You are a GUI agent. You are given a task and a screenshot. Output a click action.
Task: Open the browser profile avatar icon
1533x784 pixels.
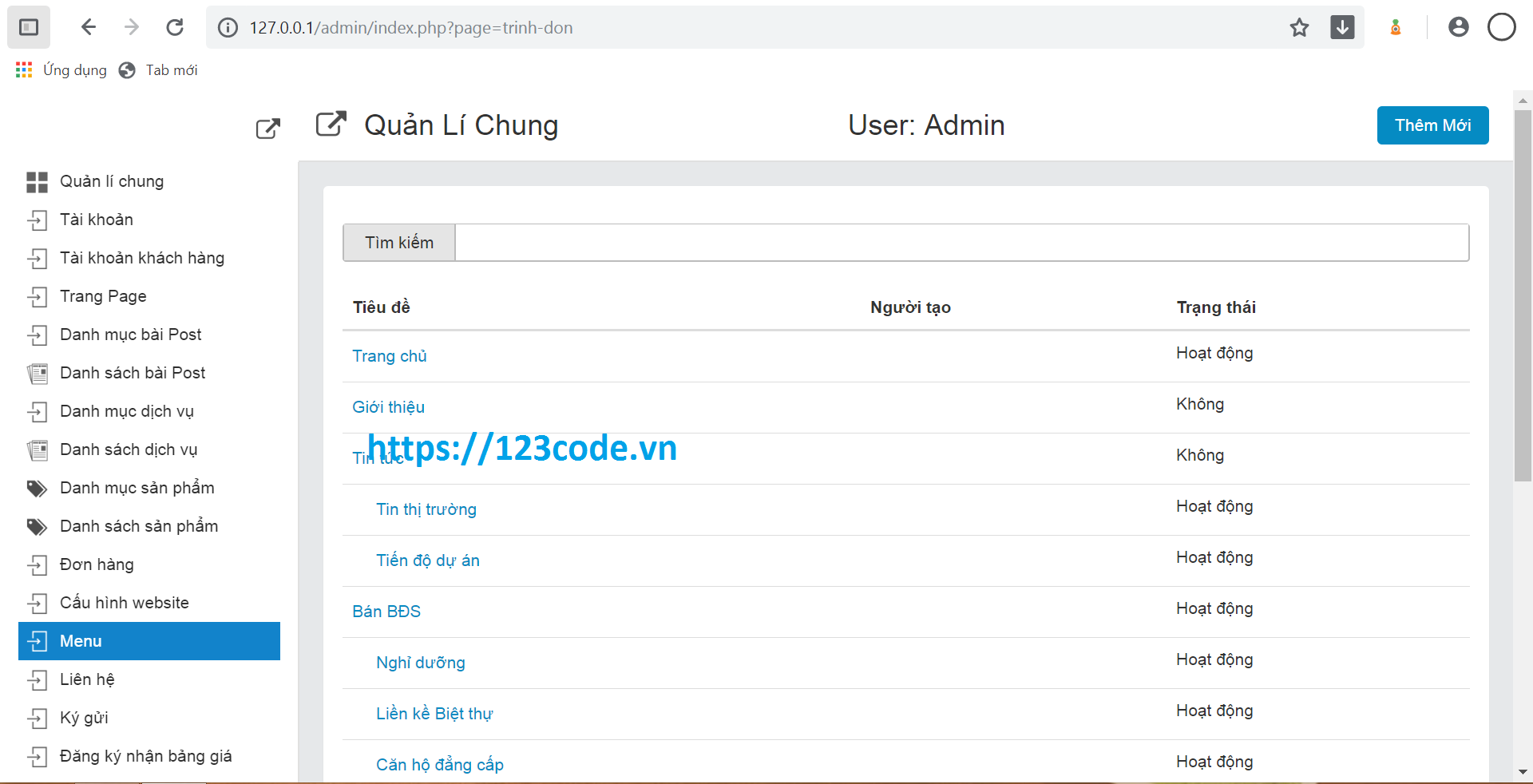click(x=1459, y=26)
